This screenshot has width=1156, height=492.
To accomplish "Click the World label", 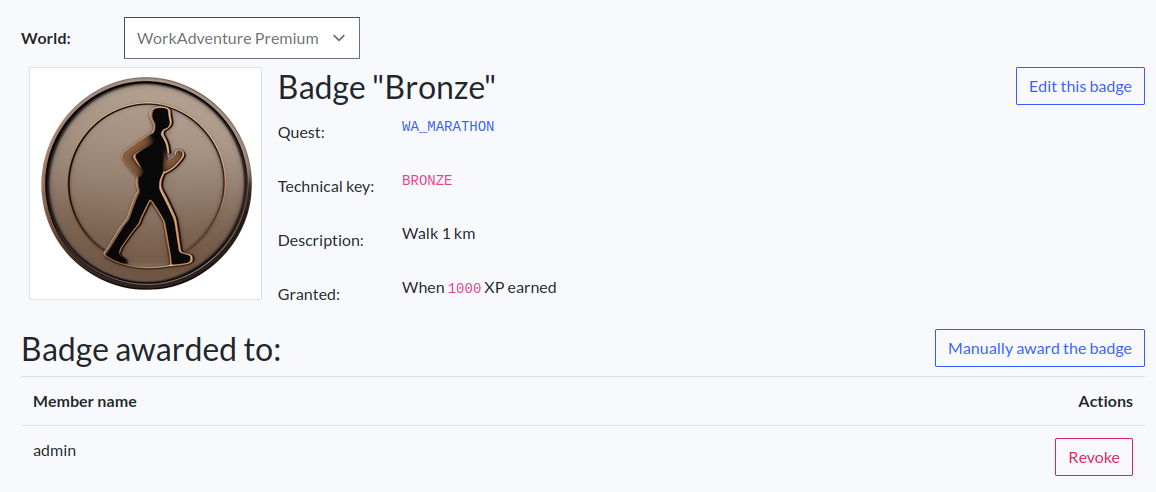I will coord(46,39).
